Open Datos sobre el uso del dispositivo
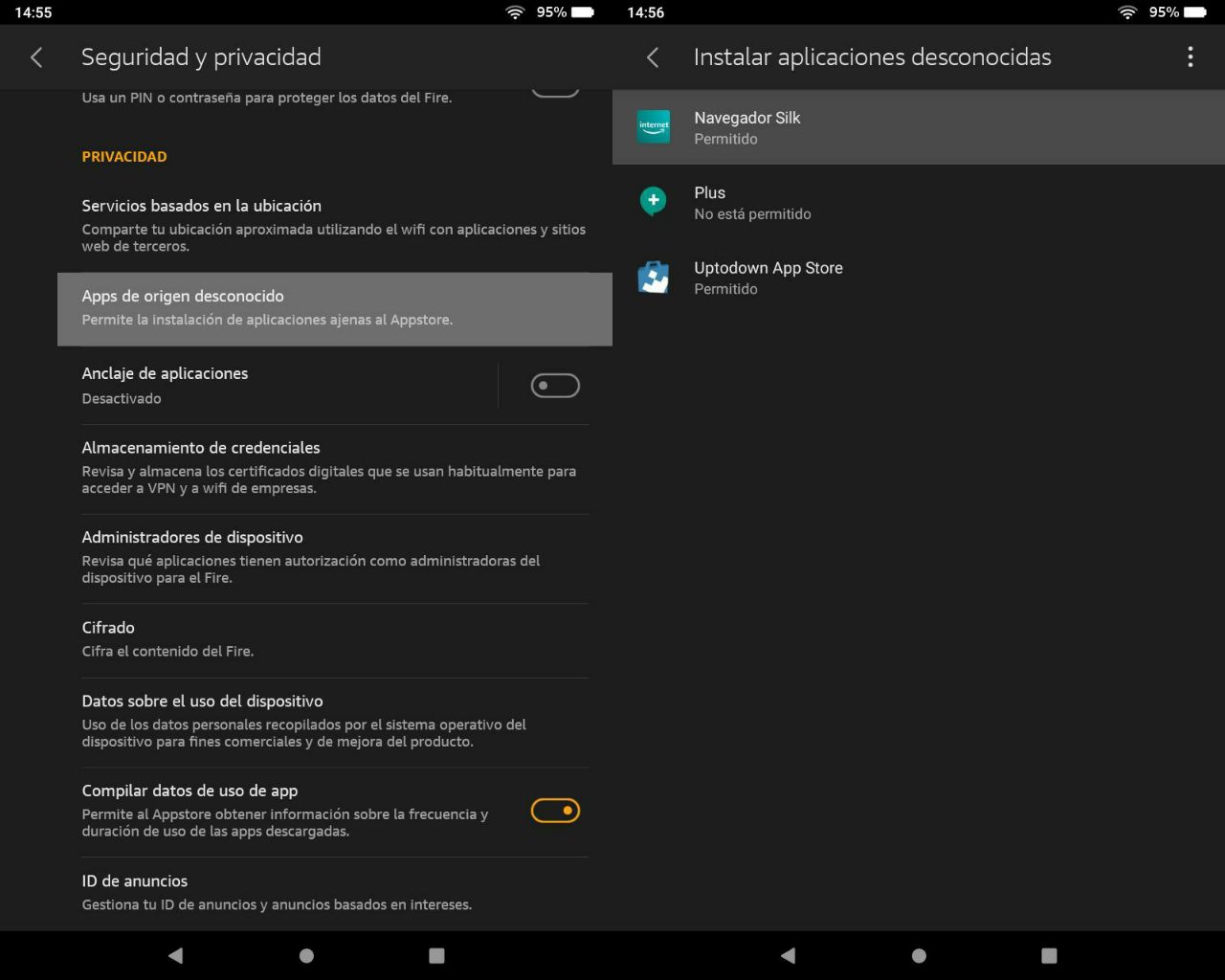Screen dimensions: 1225x980 pos(335,721)
